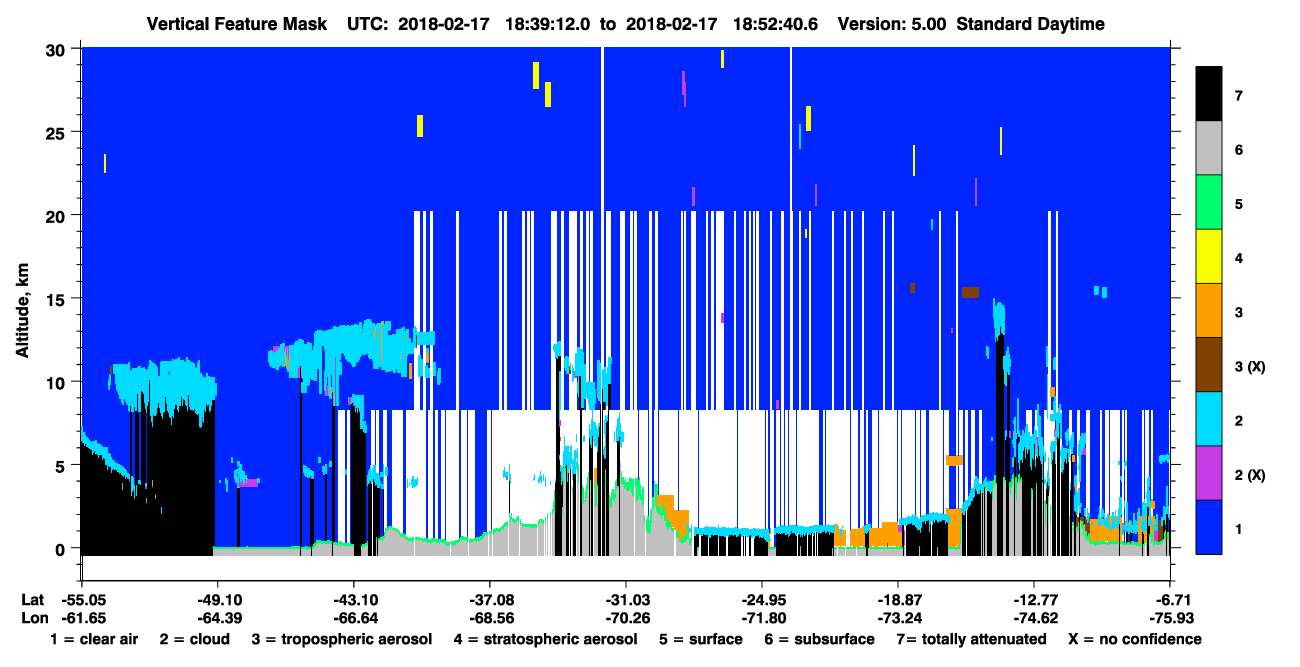
Task: Click the 'Lat' row label
Action: (31, 600)
